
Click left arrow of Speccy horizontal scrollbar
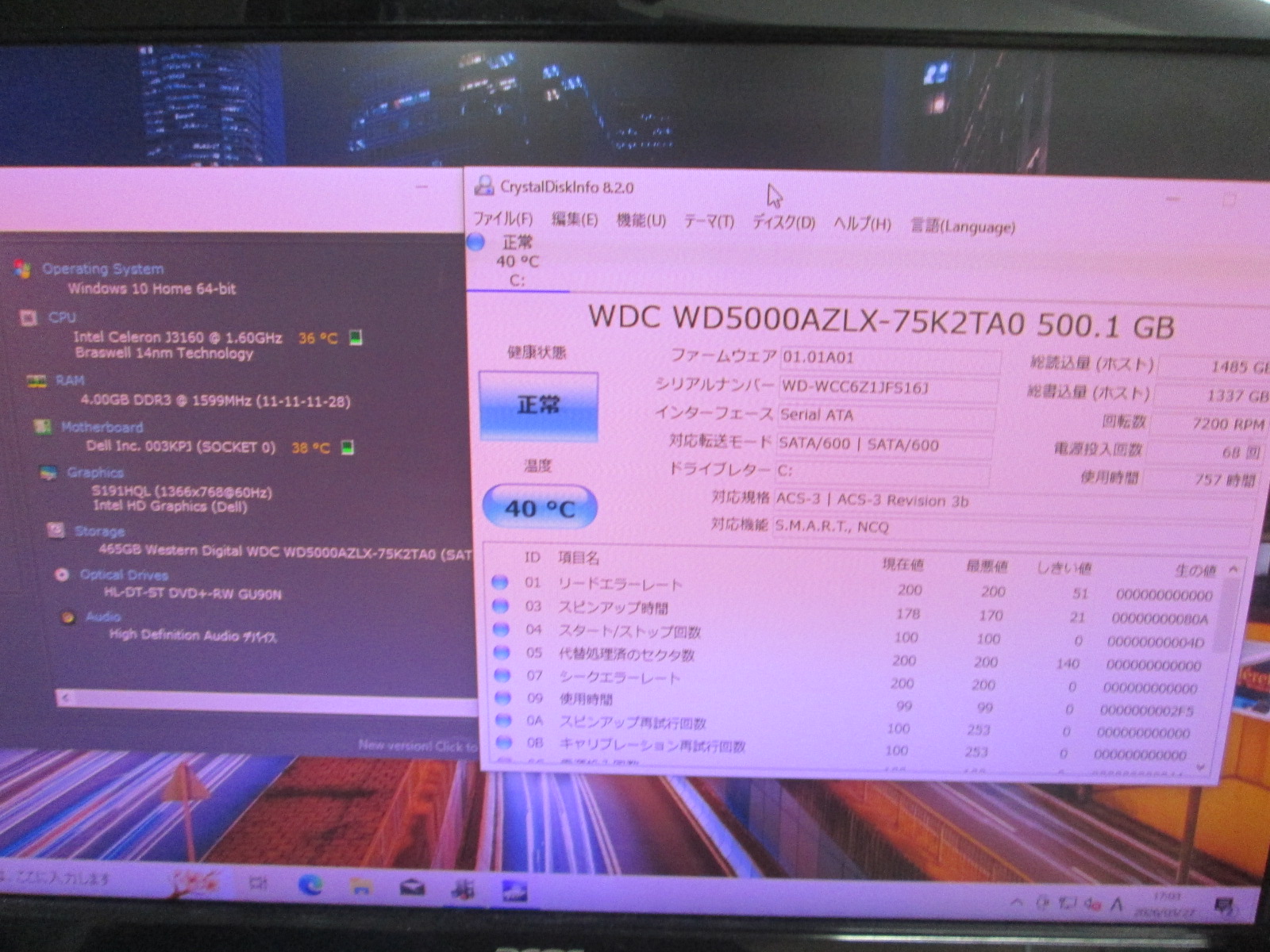point(65,698)
